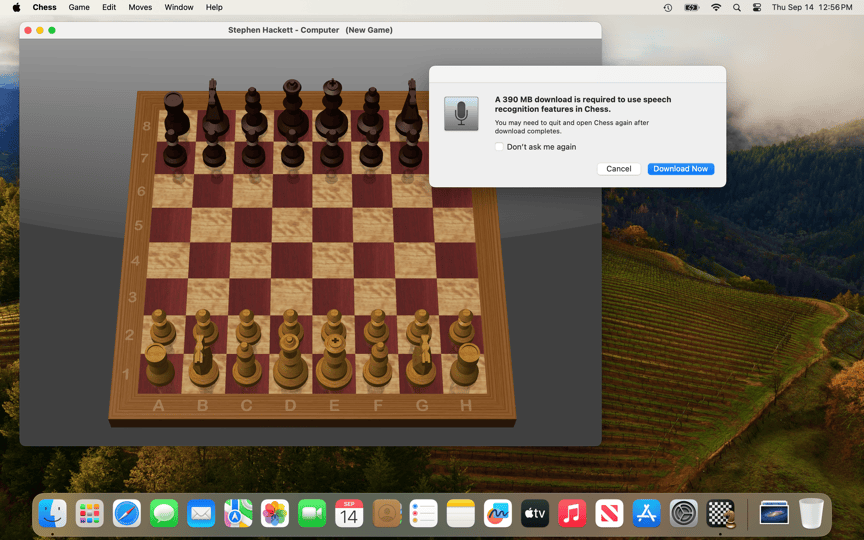Open Mail app in Dock
The image size is (864, 540).
[x=201, y=514]
